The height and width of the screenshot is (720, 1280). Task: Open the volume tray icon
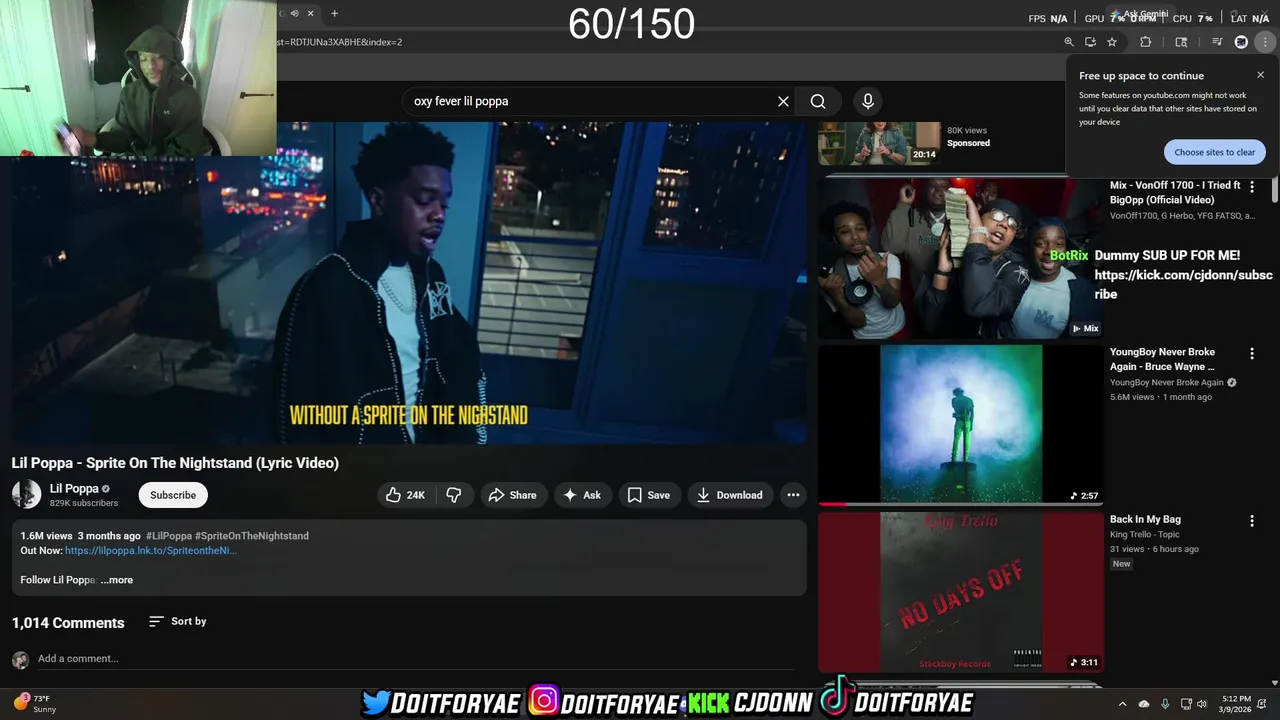pos(1202,704)
